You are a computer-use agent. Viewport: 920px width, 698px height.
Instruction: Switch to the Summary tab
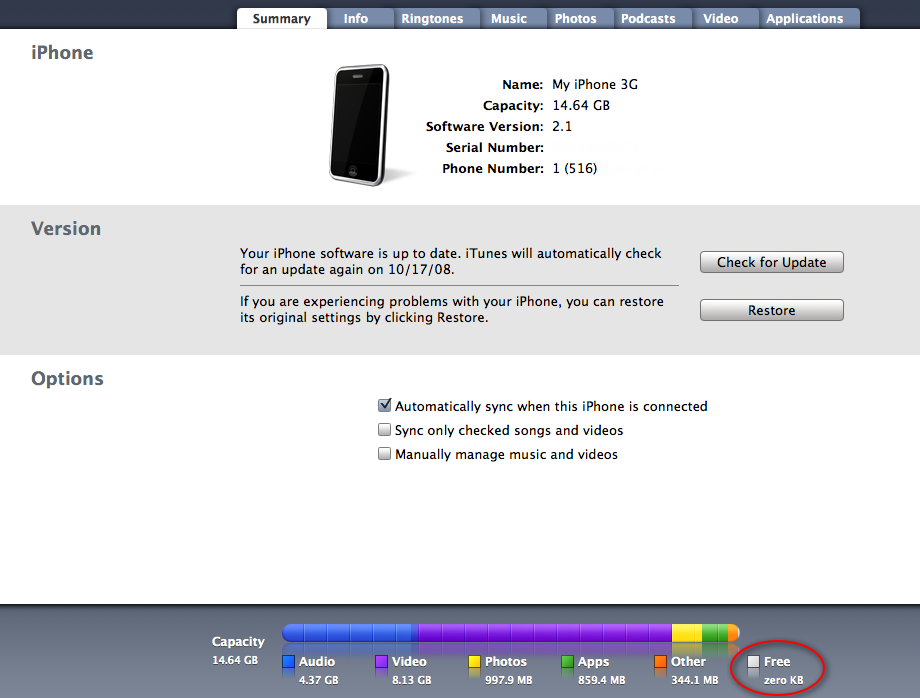coord(282,18)
